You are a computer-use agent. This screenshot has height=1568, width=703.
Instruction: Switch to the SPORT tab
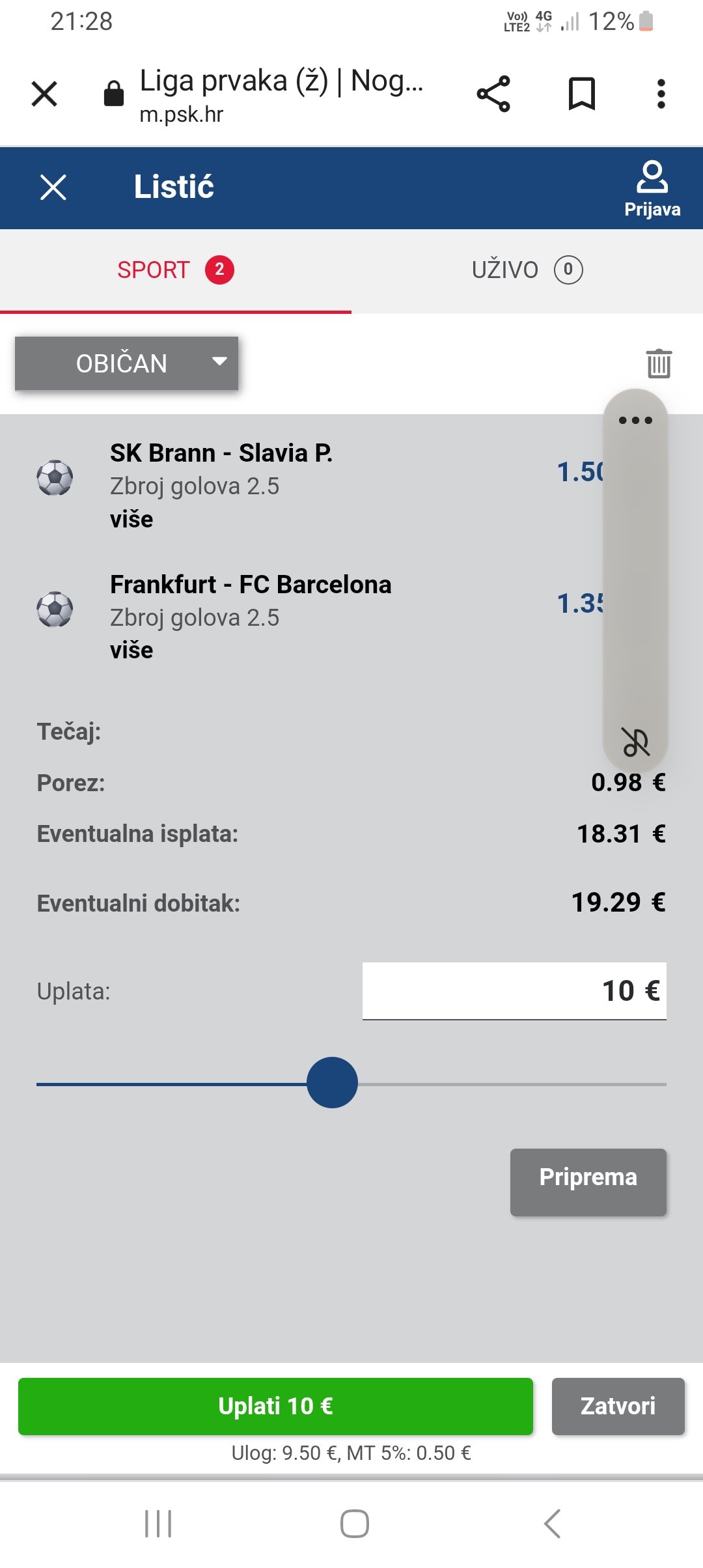pyautogui.click(x=175, y=270)
